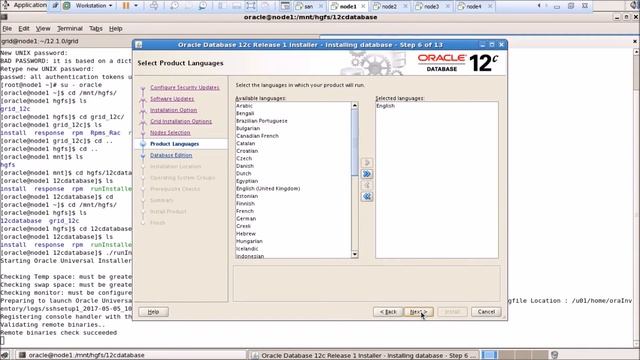Select Bengali in available languages
Viewport: 640px width, 360px height.
(293, 113)
